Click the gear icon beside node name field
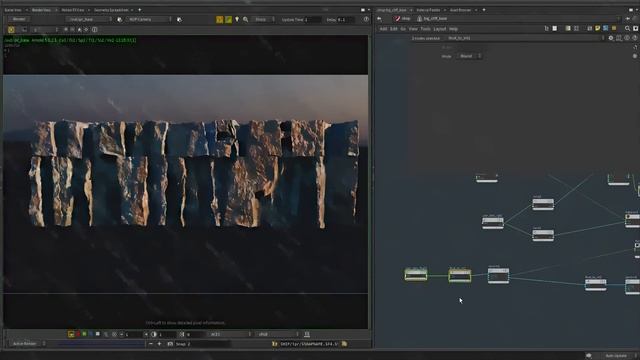640x360 pixels. coord(611,38)
